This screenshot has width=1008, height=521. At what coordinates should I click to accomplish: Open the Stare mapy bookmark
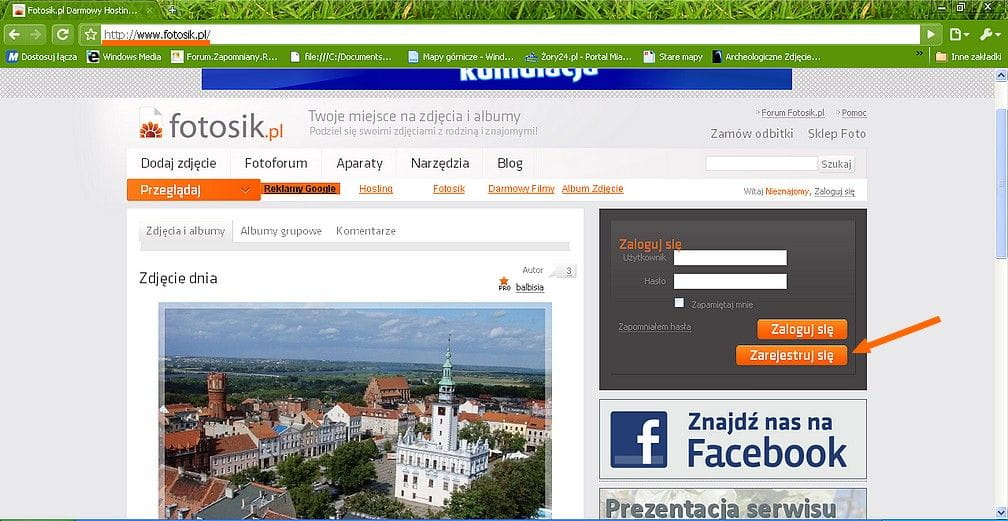pyautogui.click(x=673, y=57)
